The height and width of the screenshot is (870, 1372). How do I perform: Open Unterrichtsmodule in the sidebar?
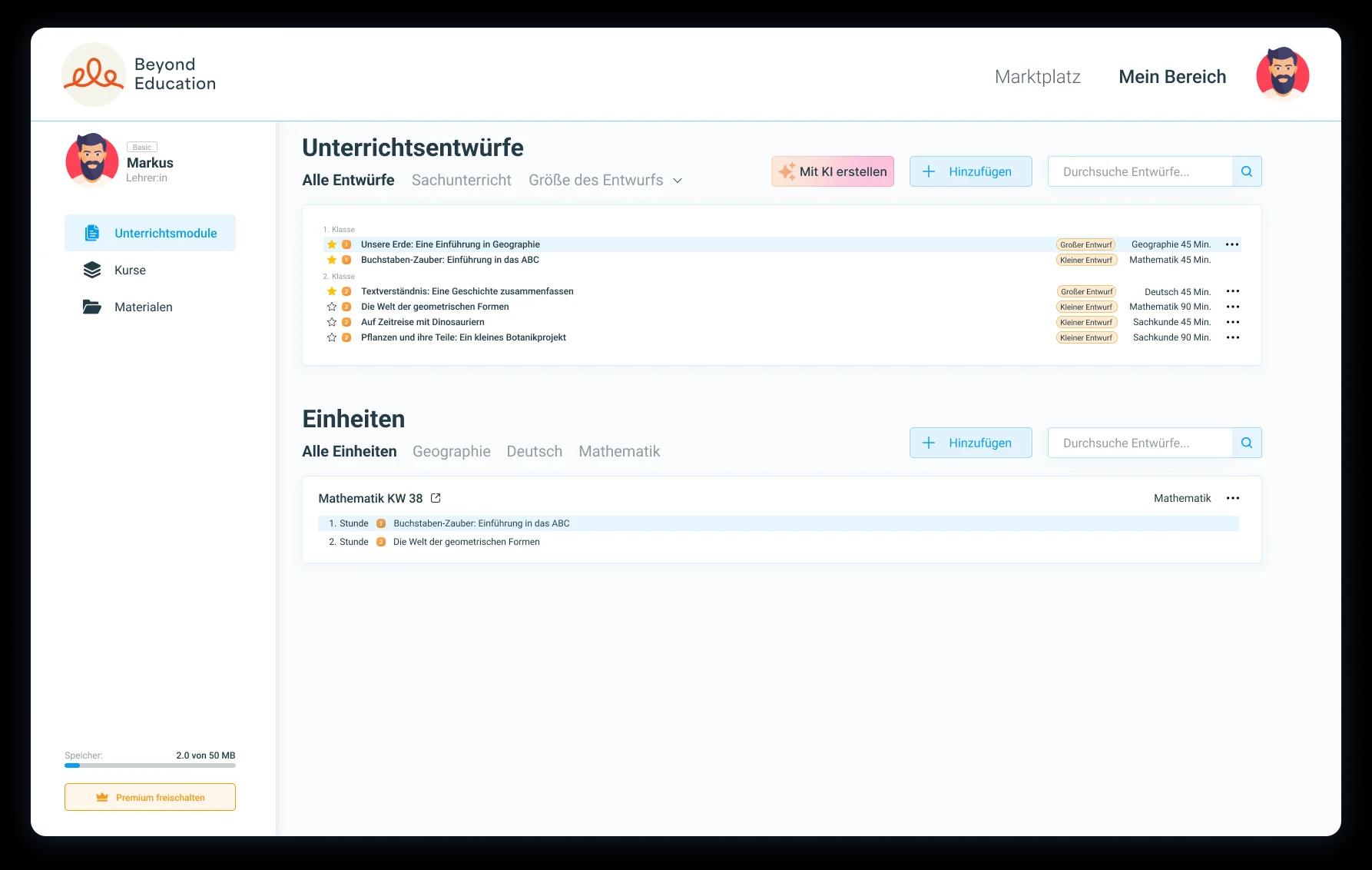(150, 233)
